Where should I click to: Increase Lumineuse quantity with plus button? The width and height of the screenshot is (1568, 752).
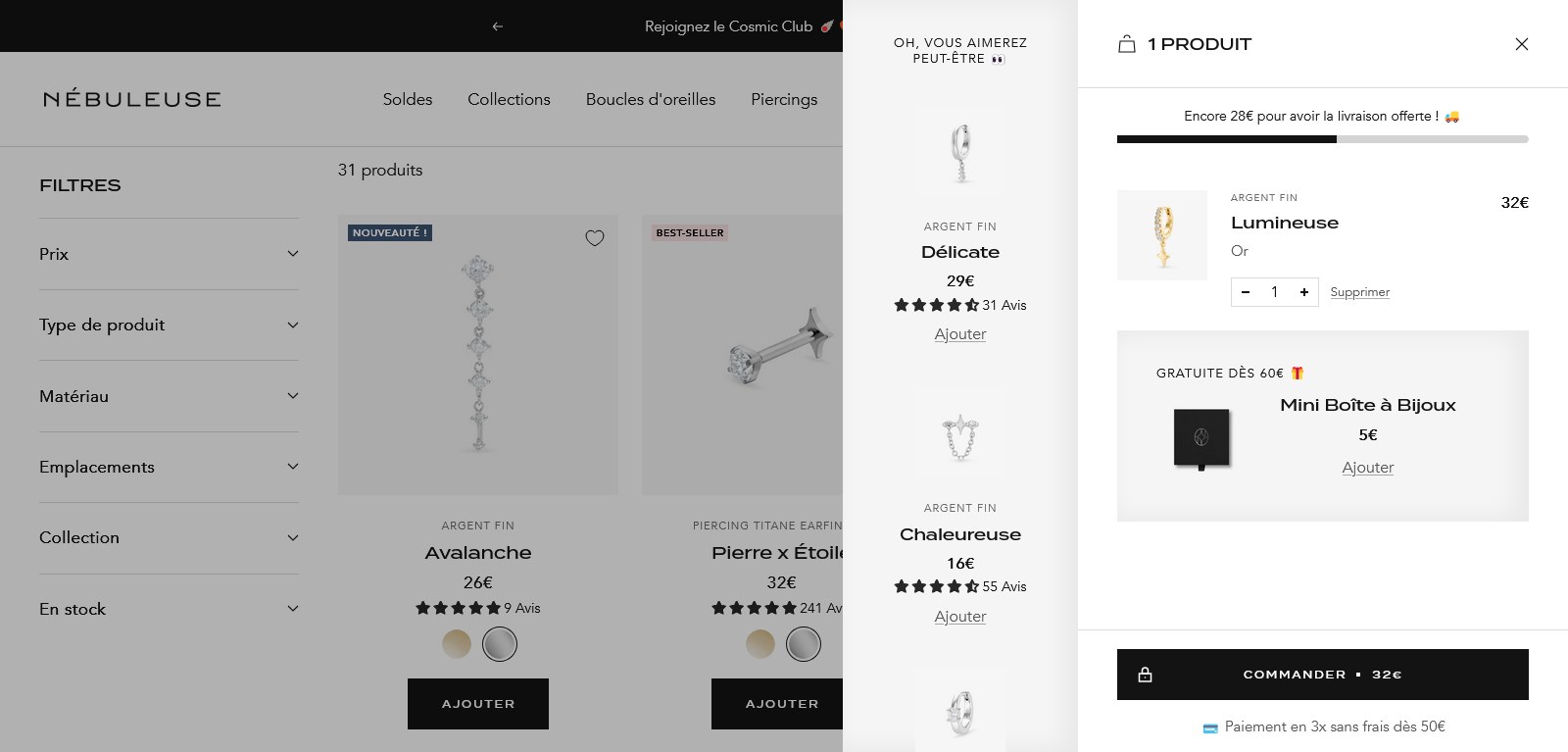(1304, 292)
